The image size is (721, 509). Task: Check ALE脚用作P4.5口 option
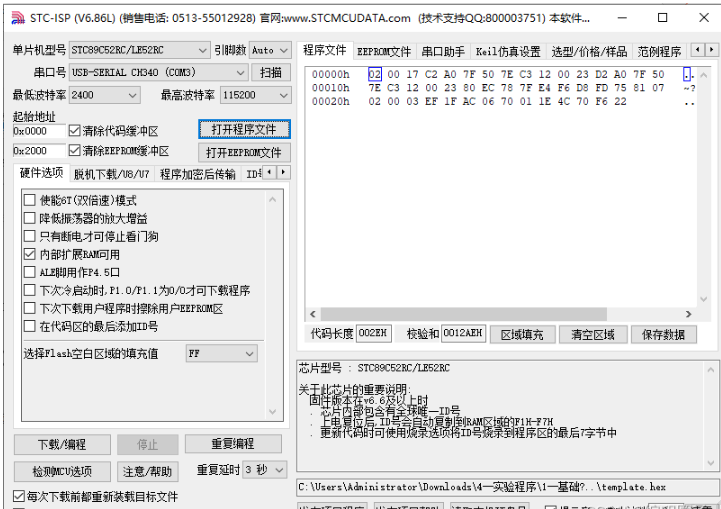tap(29, 272)
